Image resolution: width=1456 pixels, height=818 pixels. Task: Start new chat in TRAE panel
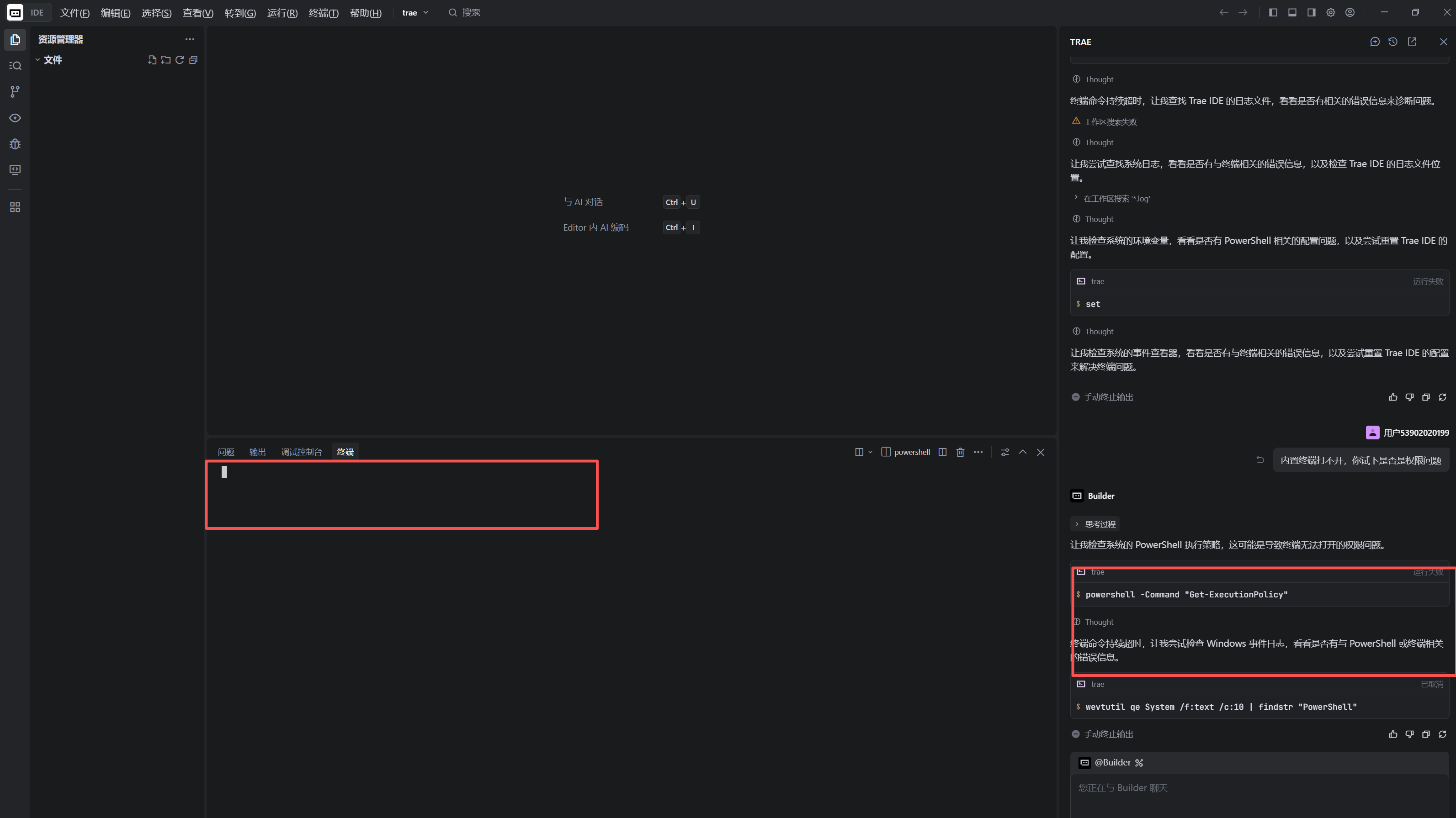[1375, 42]
